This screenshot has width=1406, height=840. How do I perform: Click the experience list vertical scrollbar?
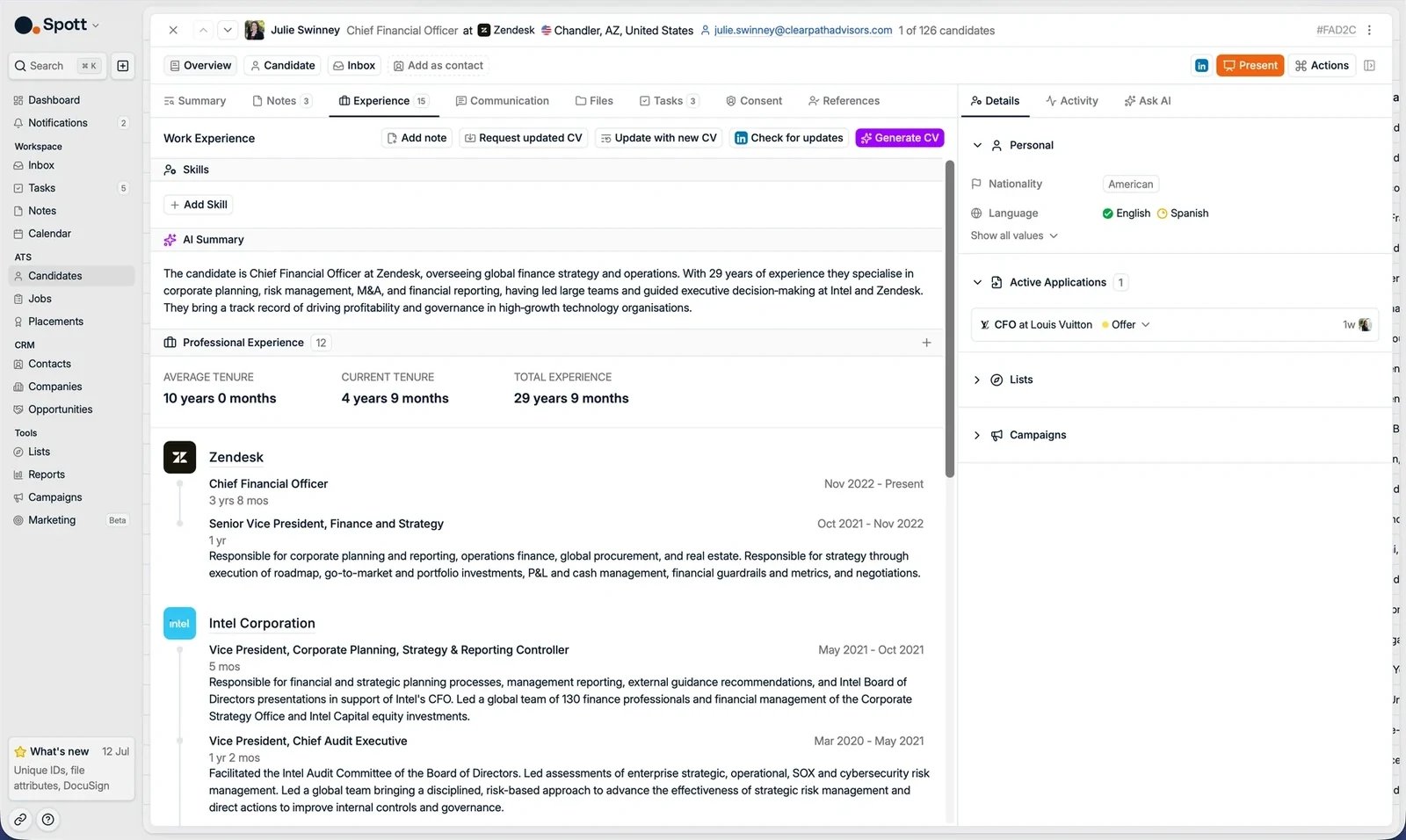click(x=949, y=318)
